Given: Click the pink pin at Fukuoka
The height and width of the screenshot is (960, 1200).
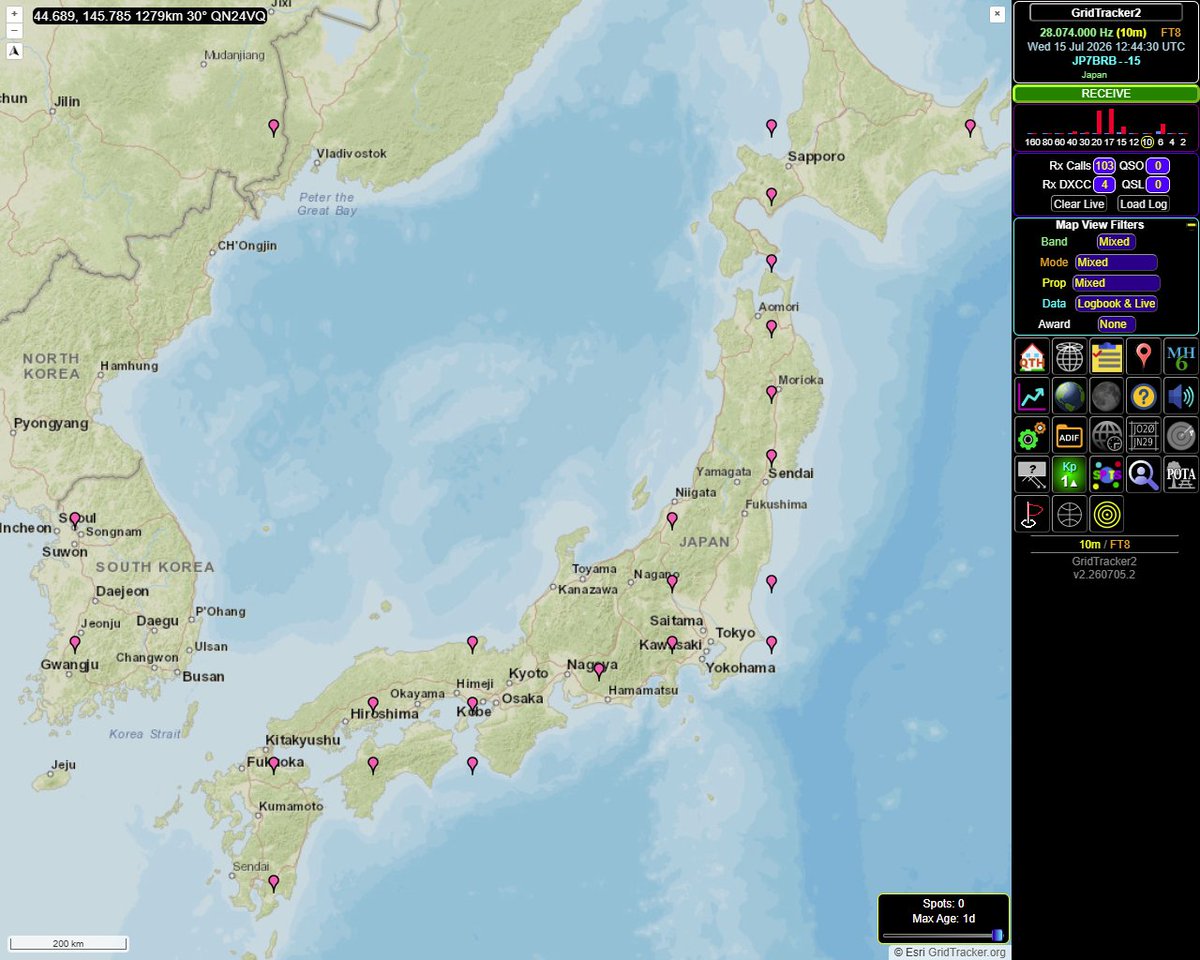Looking at the screenshot, I should (273, 765).
